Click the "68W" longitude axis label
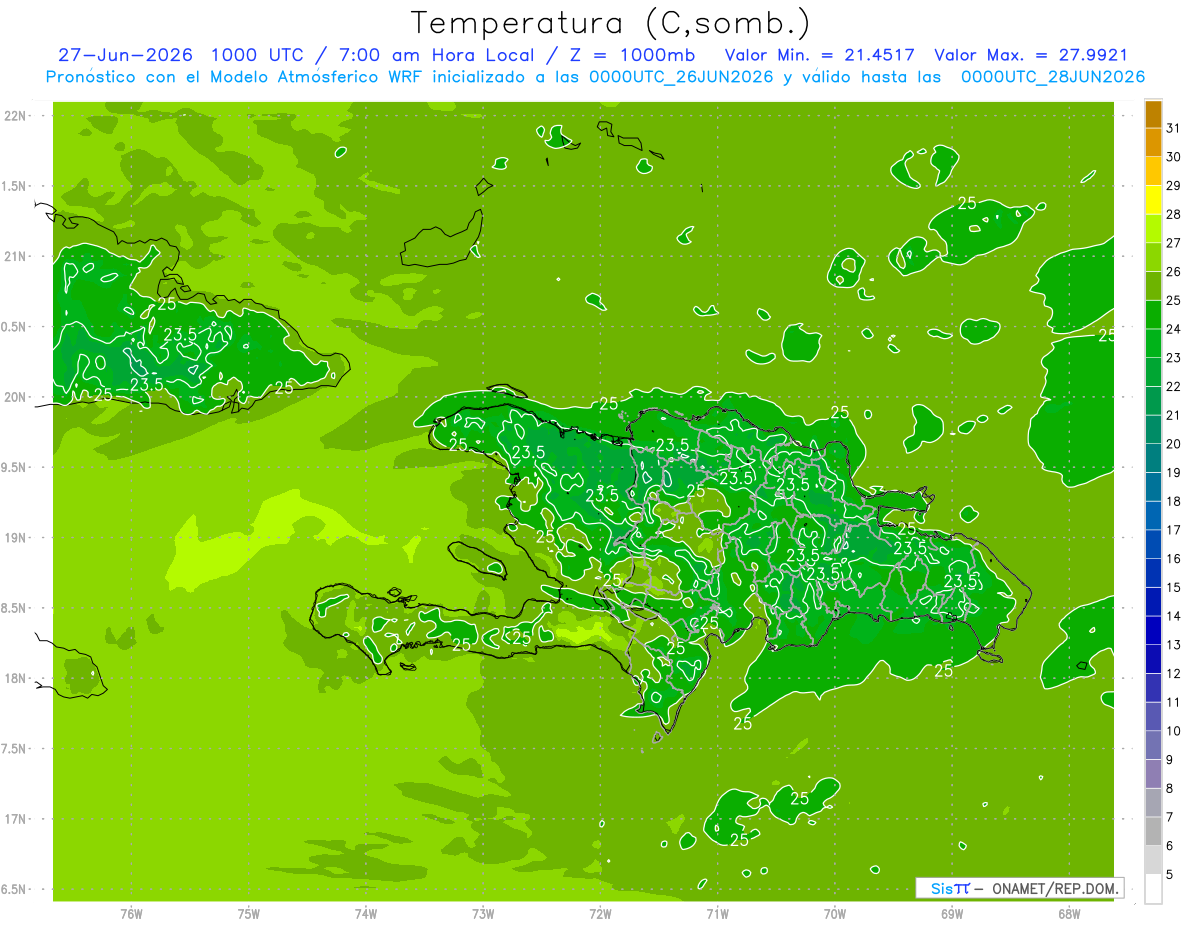Image resolution: width=1200 pixels, height=927 pixels. point(1068,914)
